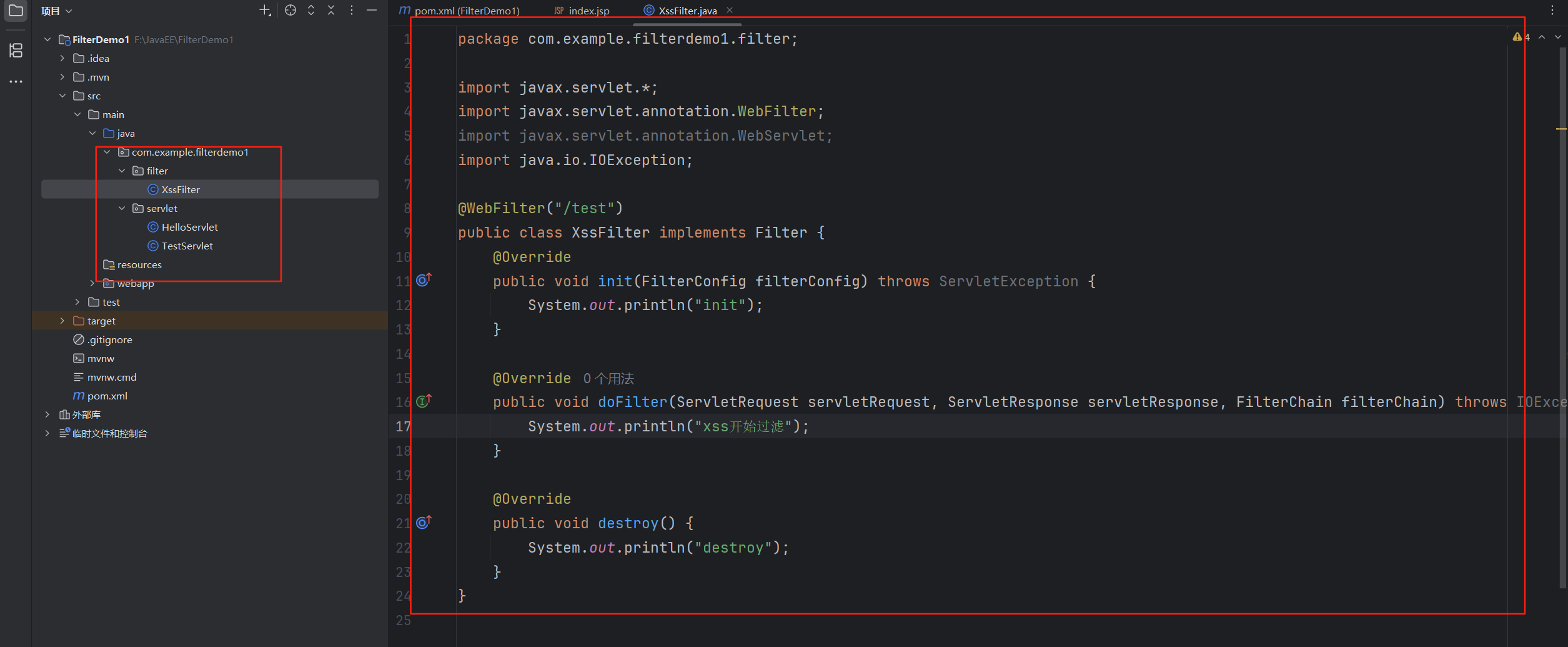Open the warnings indicator in editor

tap(1521, 37)
